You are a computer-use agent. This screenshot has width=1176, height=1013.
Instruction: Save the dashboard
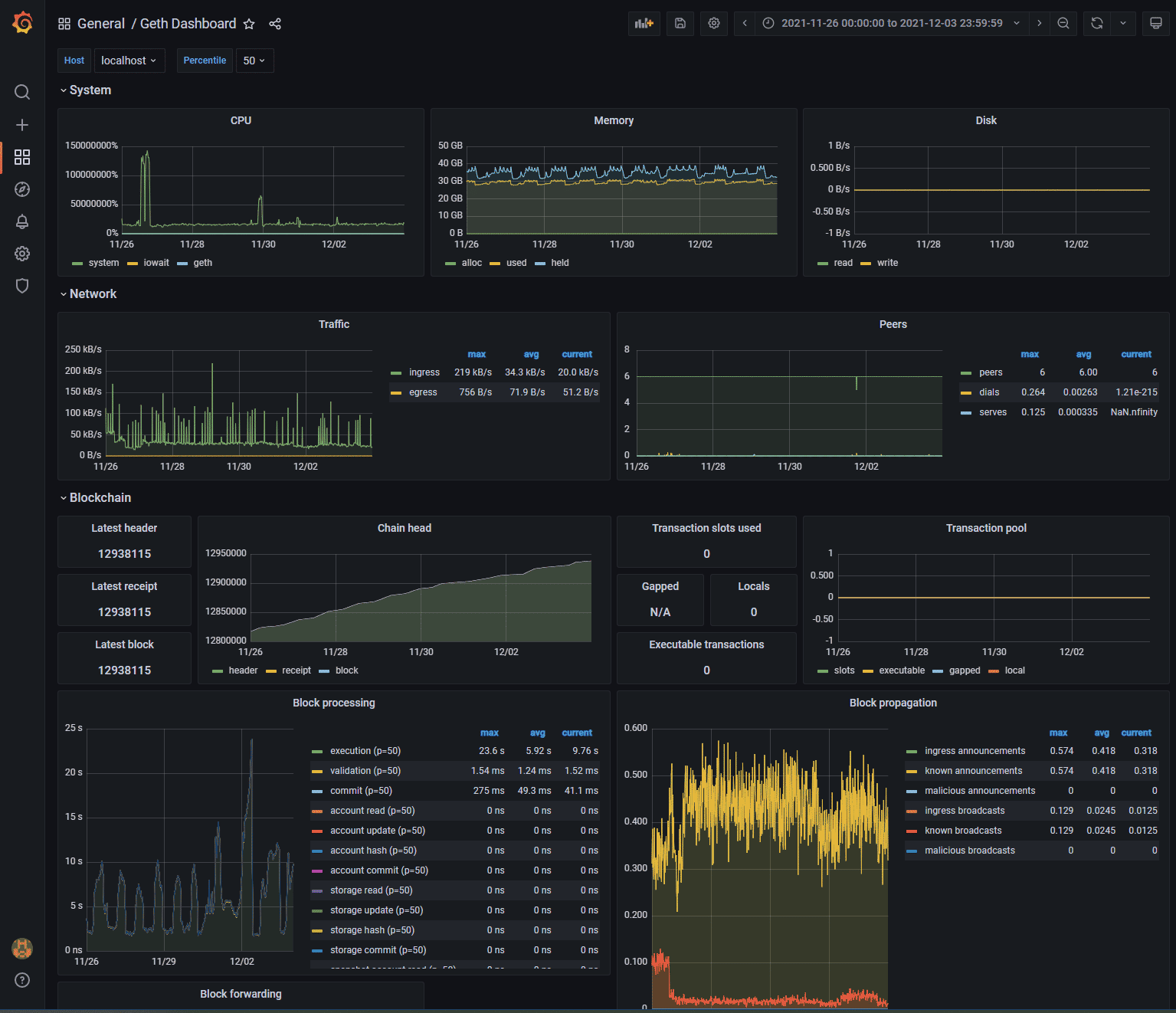679,23
